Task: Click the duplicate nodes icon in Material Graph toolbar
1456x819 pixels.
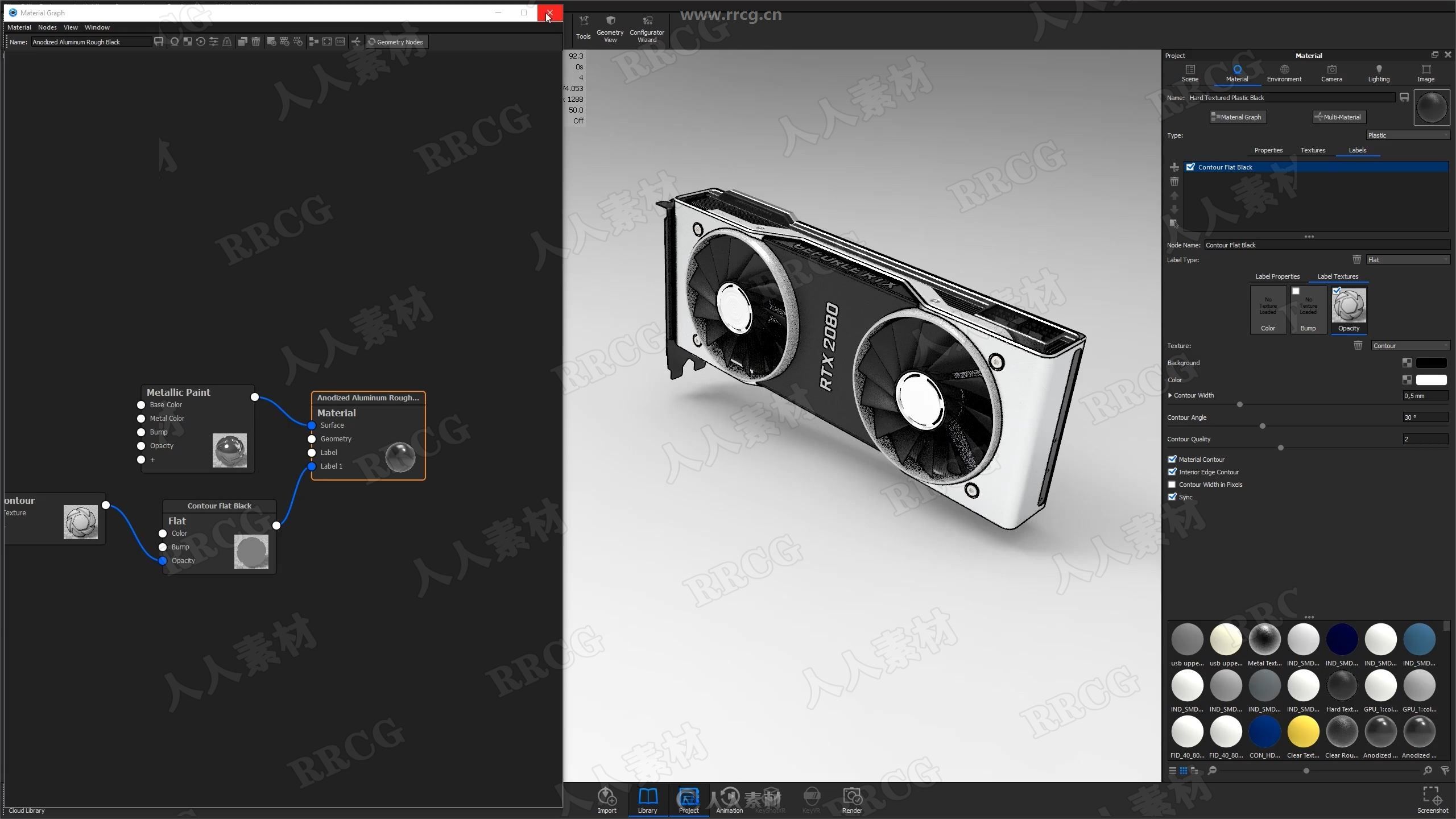Action: coord(243,42)
